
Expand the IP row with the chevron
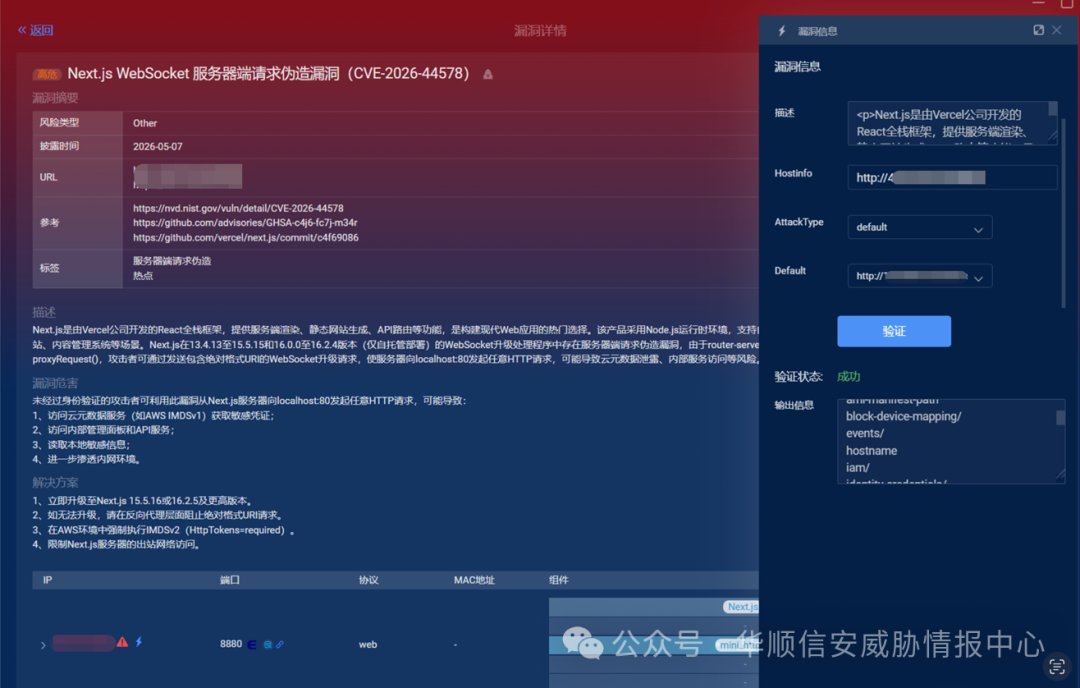(x=43, y=645)
